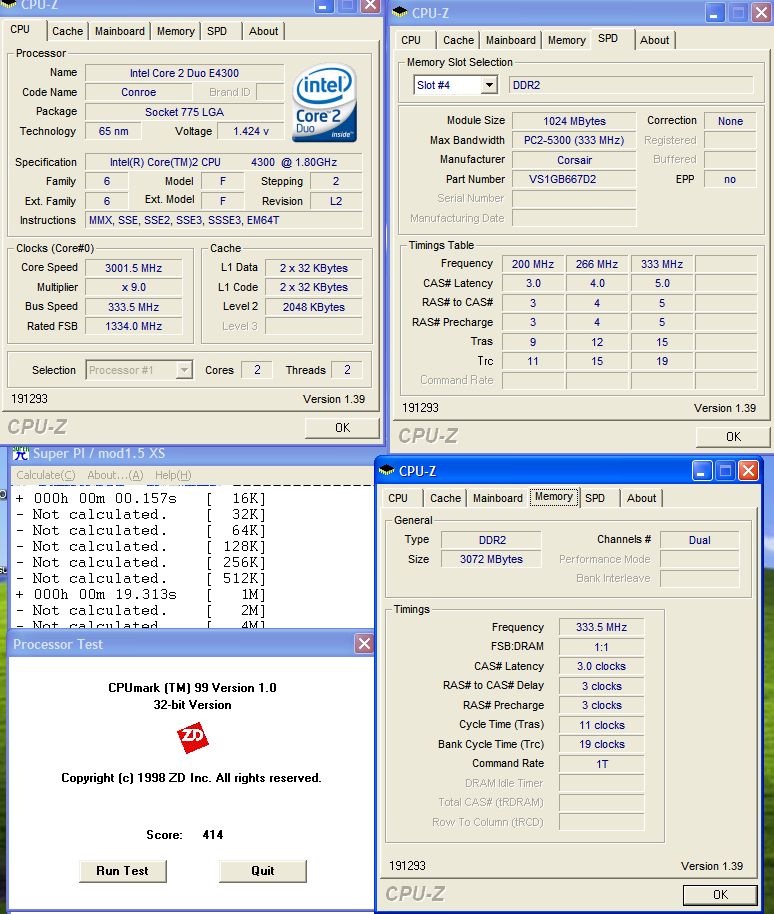Close the Processor Test dialog
The width and height of the screenshot is (774, 914).
[364, 644]
